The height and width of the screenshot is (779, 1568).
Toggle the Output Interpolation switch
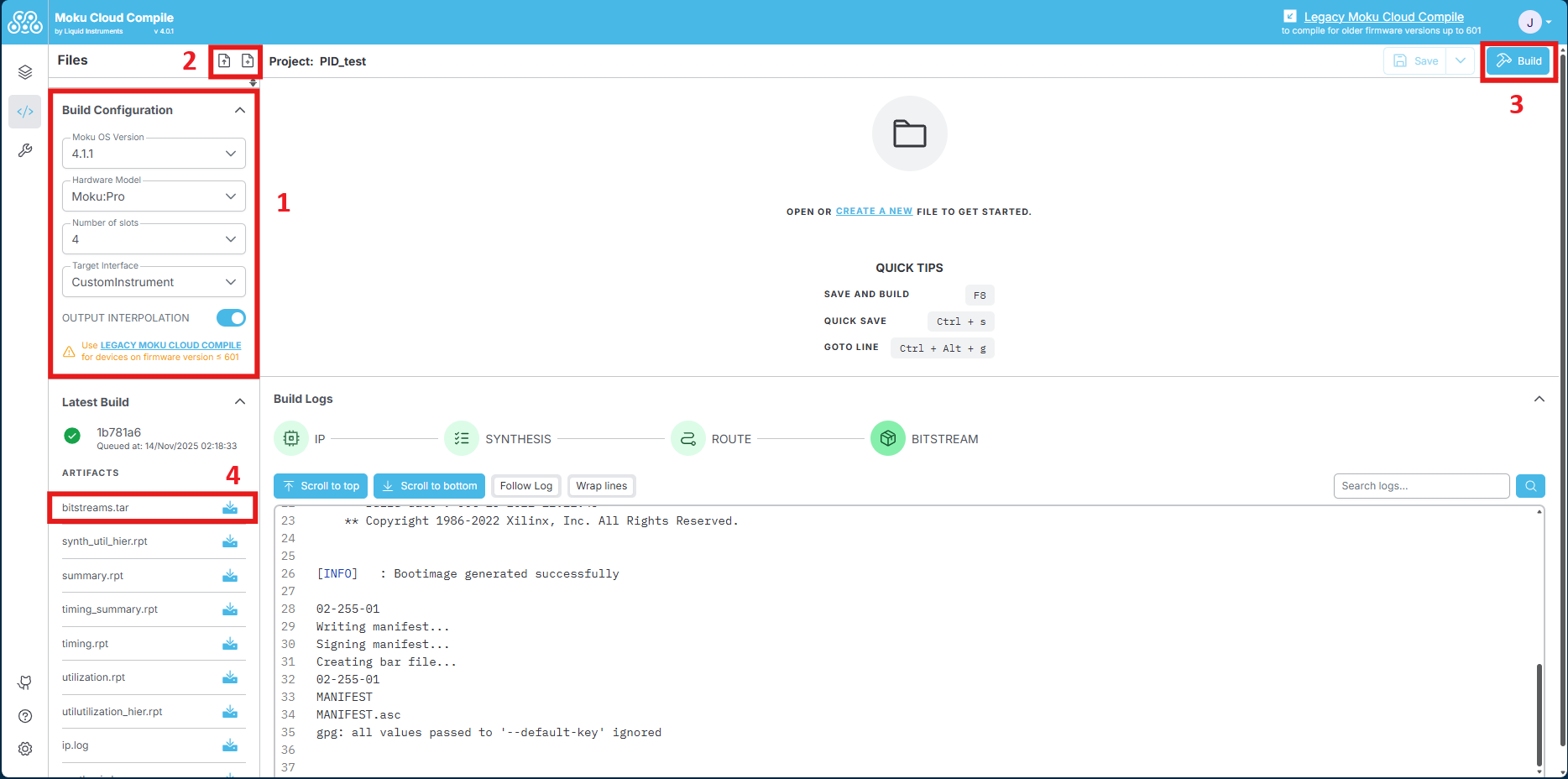pos(231,318)
